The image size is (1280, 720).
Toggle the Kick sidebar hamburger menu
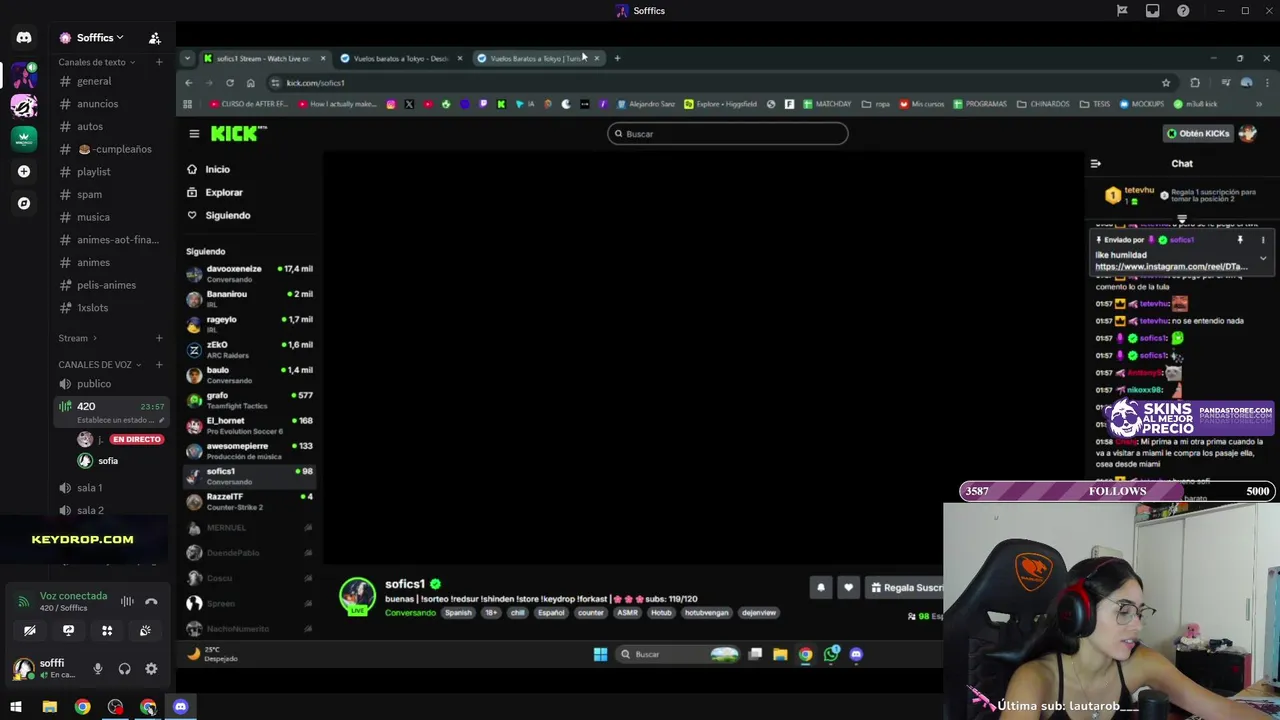(194, 133)
